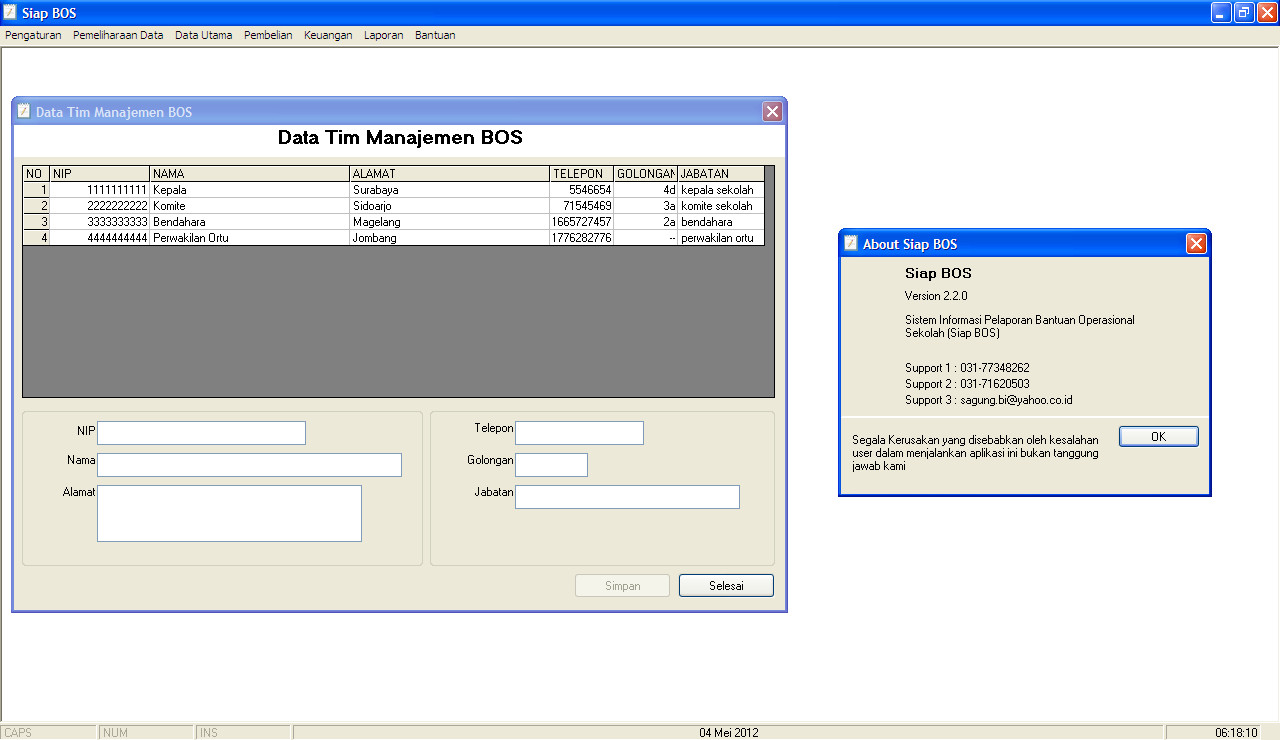Click the Alamat text area
1280x740 pixels.
tap(228, 512)
